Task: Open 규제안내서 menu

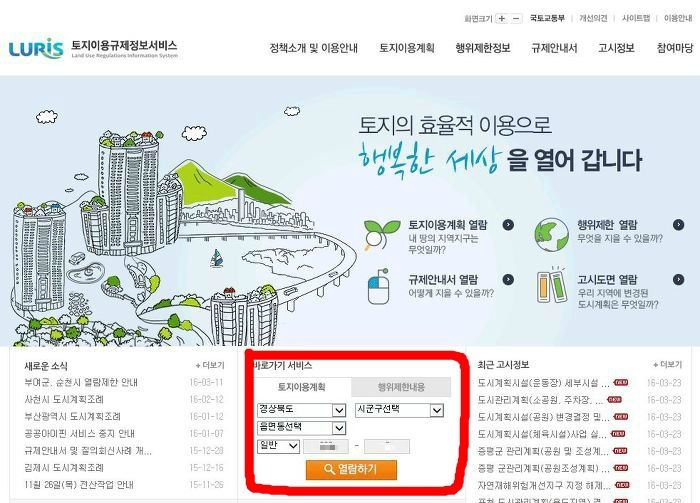Action: [x=554, y=48]
